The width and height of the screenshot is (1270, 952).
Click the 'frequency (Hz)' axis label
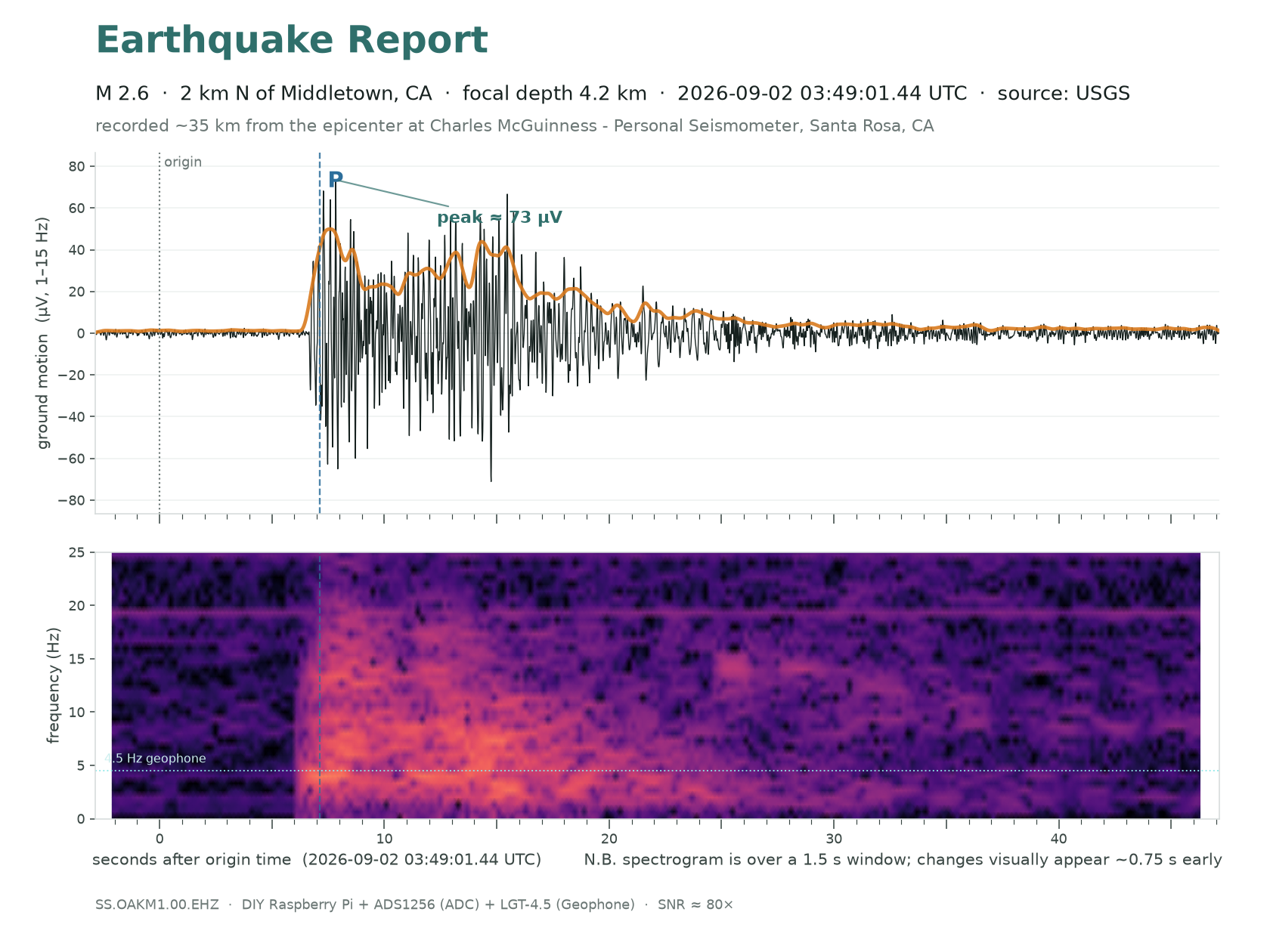pyautogui.click(x=53, y=685)
